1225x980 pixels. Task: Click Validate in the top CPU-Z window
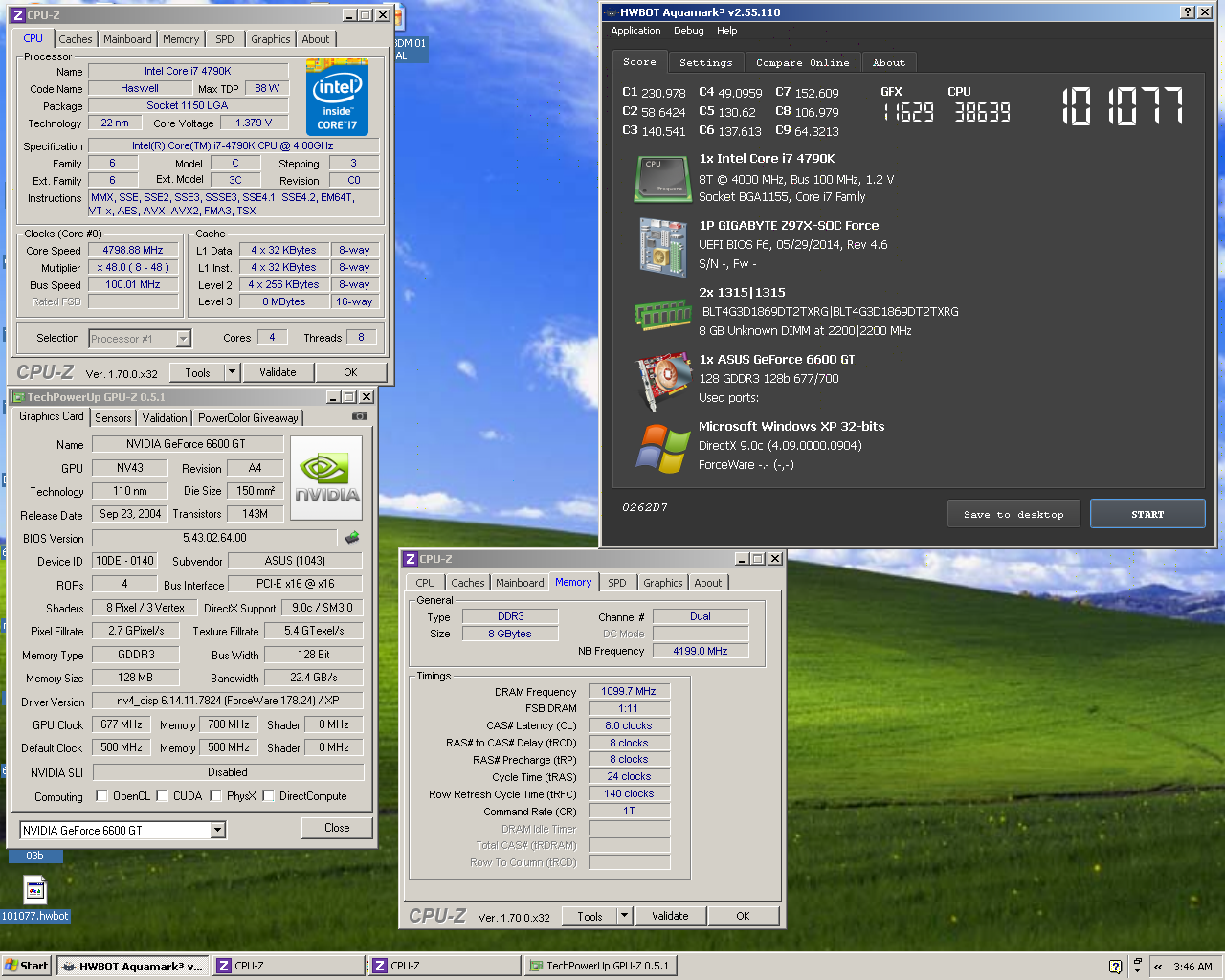click(x=278, y=372)
